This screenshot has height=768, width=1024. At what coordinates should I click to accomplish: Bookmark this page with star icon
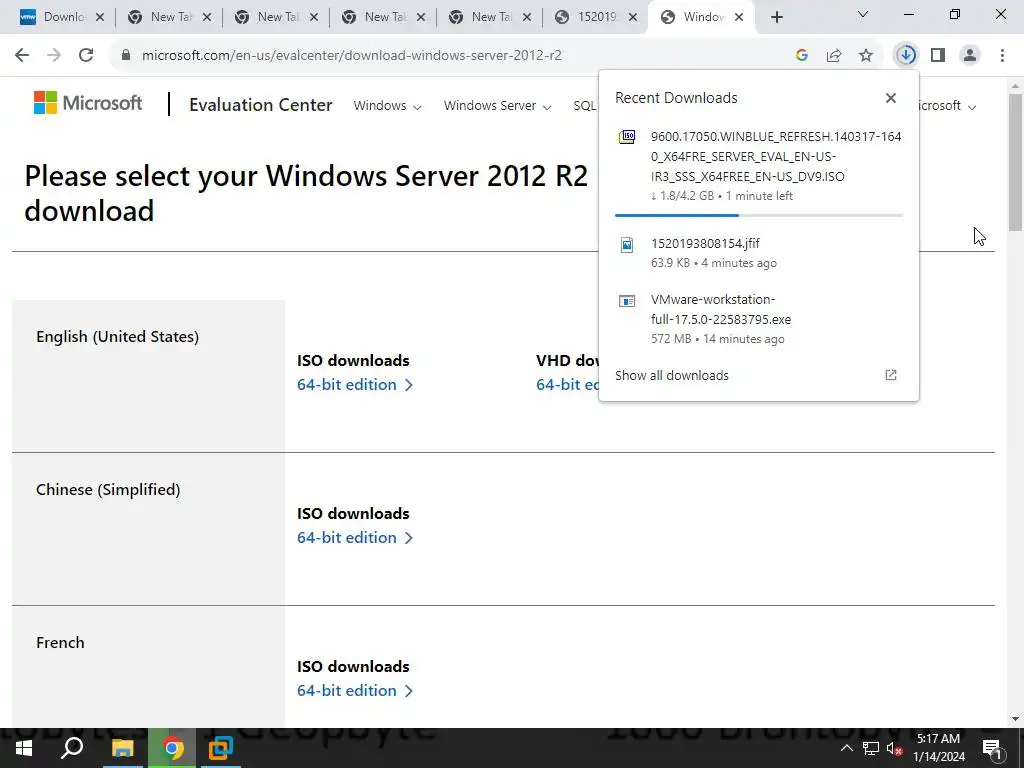[x=866, y=56]
